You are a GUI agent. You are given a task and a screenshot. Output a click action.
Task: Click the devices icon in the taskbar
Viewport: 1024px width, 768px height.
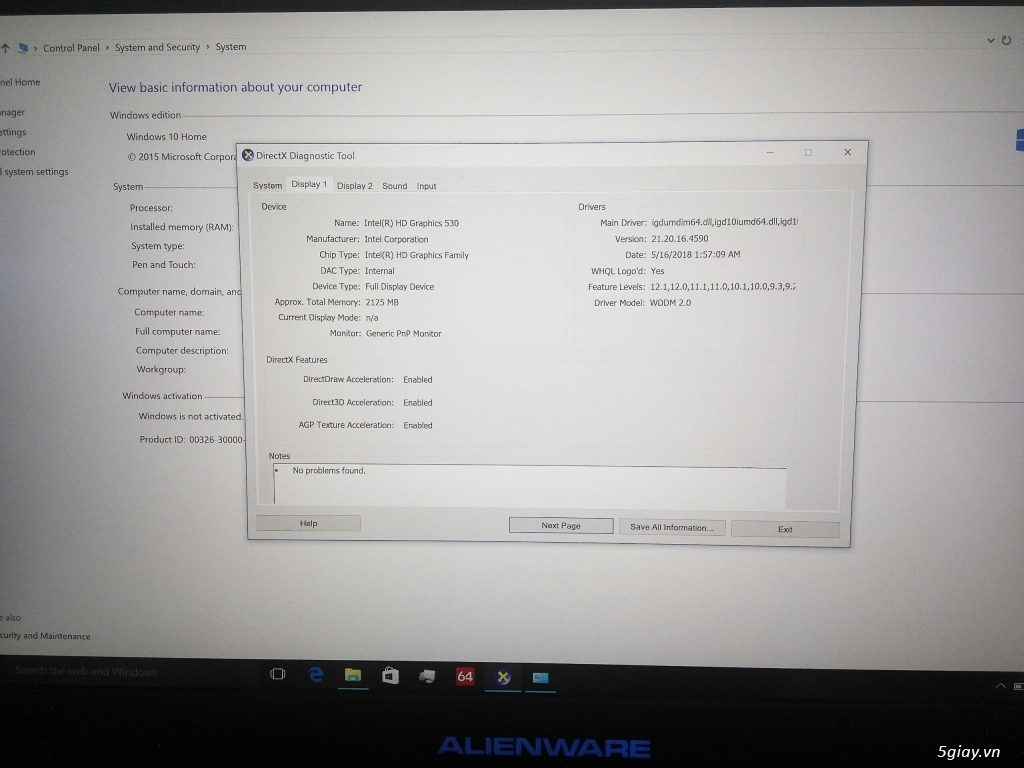click(427, 676)
